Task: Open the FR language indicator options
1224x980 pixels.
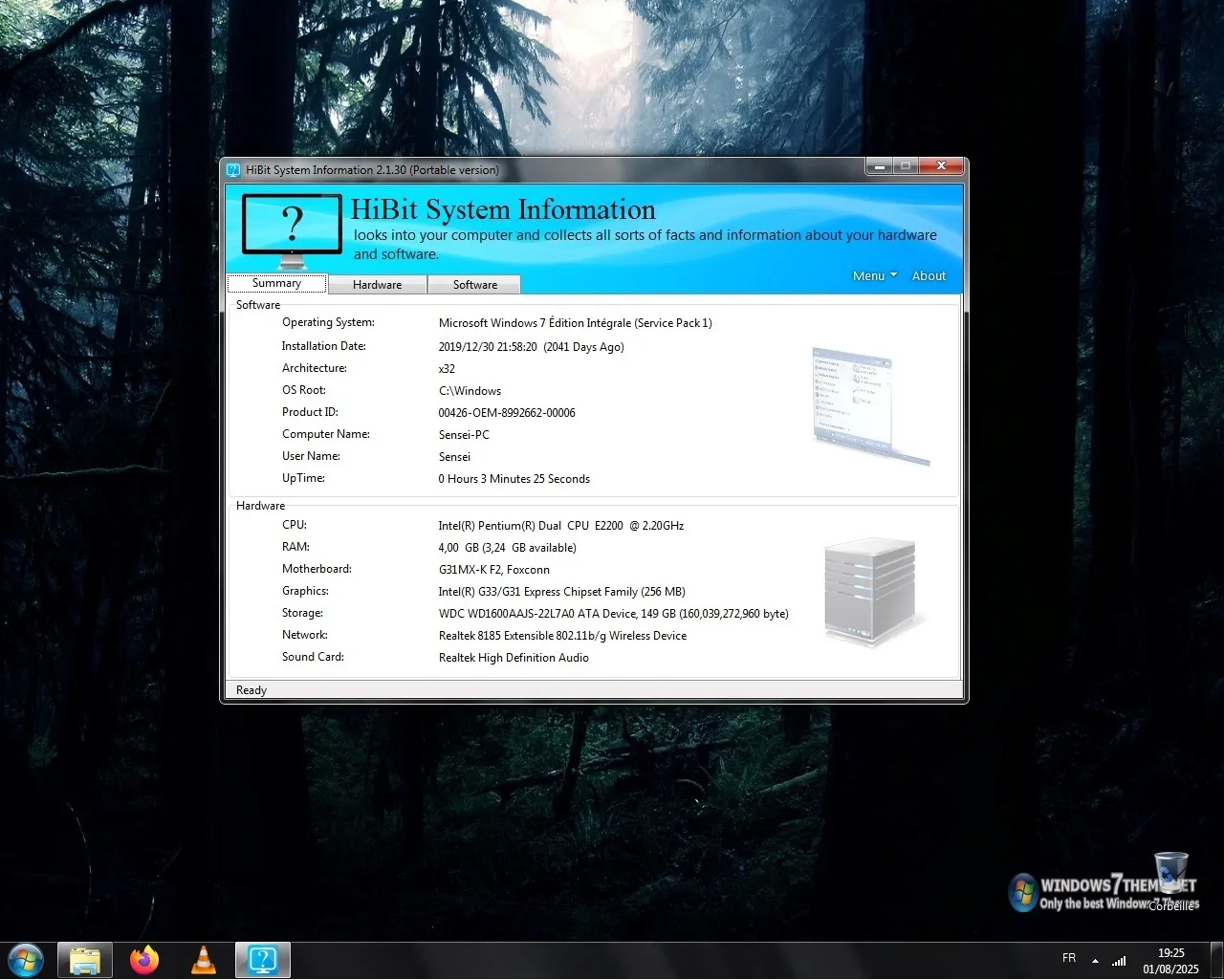Action: (1069, 958)
